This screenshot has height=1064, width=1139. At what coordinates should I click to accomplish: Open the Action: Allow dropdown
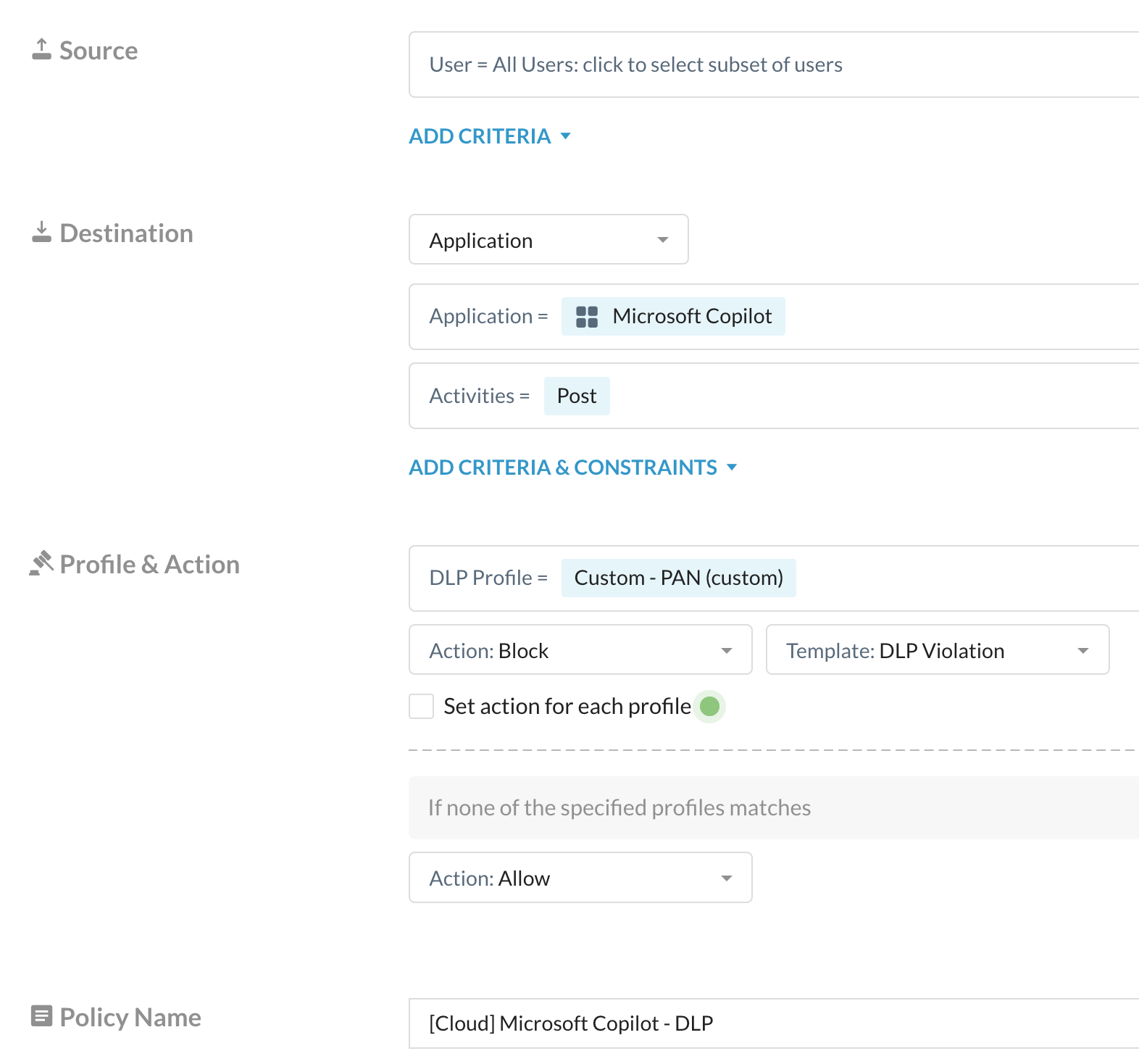pos(580,877)
